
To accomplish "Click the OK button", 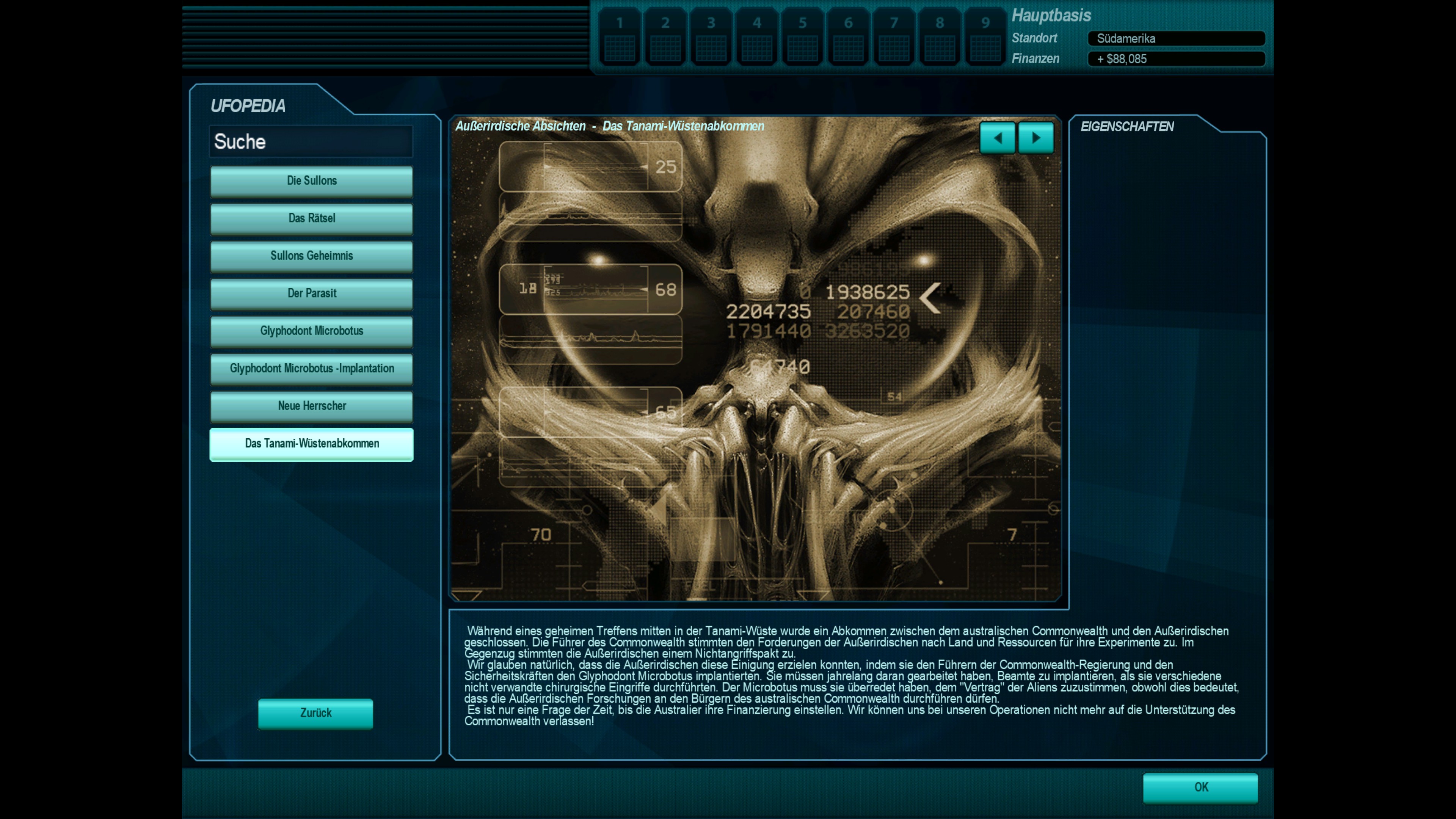I will pyautogui.click(x=1200, y=788).
